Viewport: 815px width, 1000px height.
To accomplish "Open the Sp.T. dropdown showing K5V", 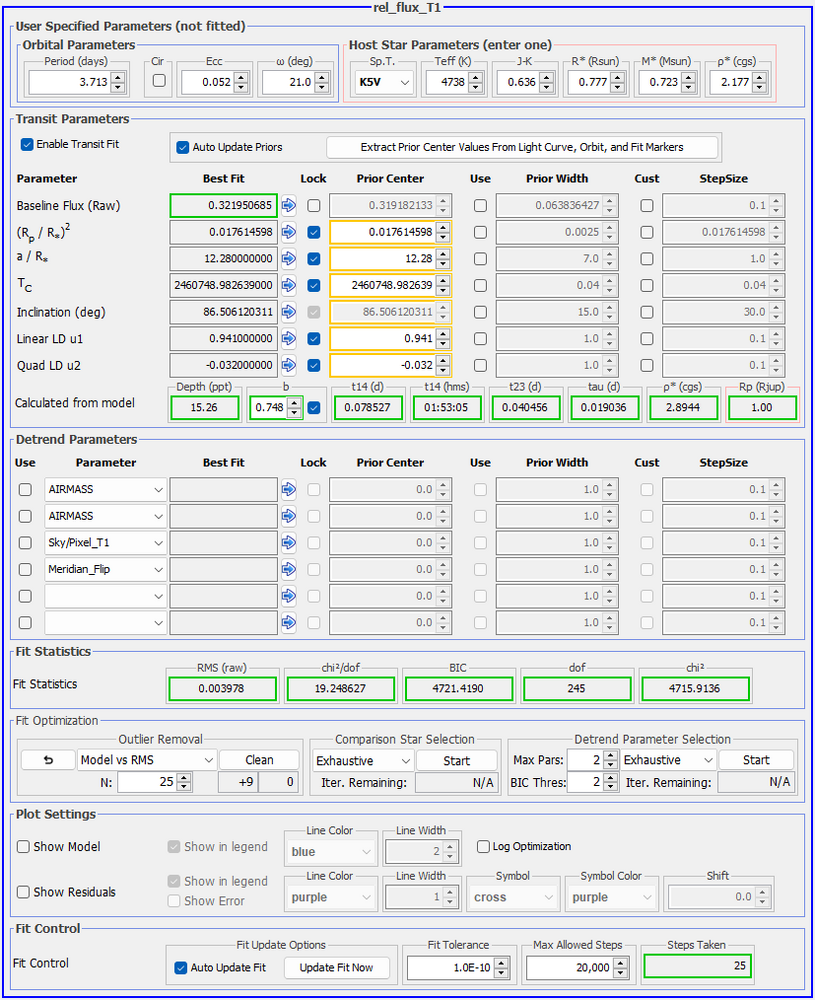I will pos(381,81).
